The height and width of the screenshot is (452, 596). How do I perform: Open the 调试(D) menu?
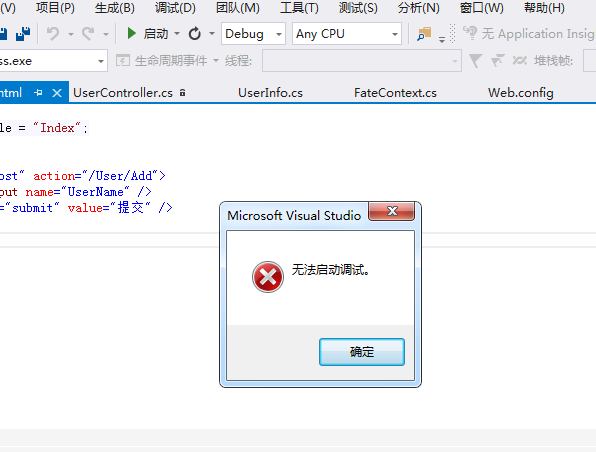tap(175, 8)
